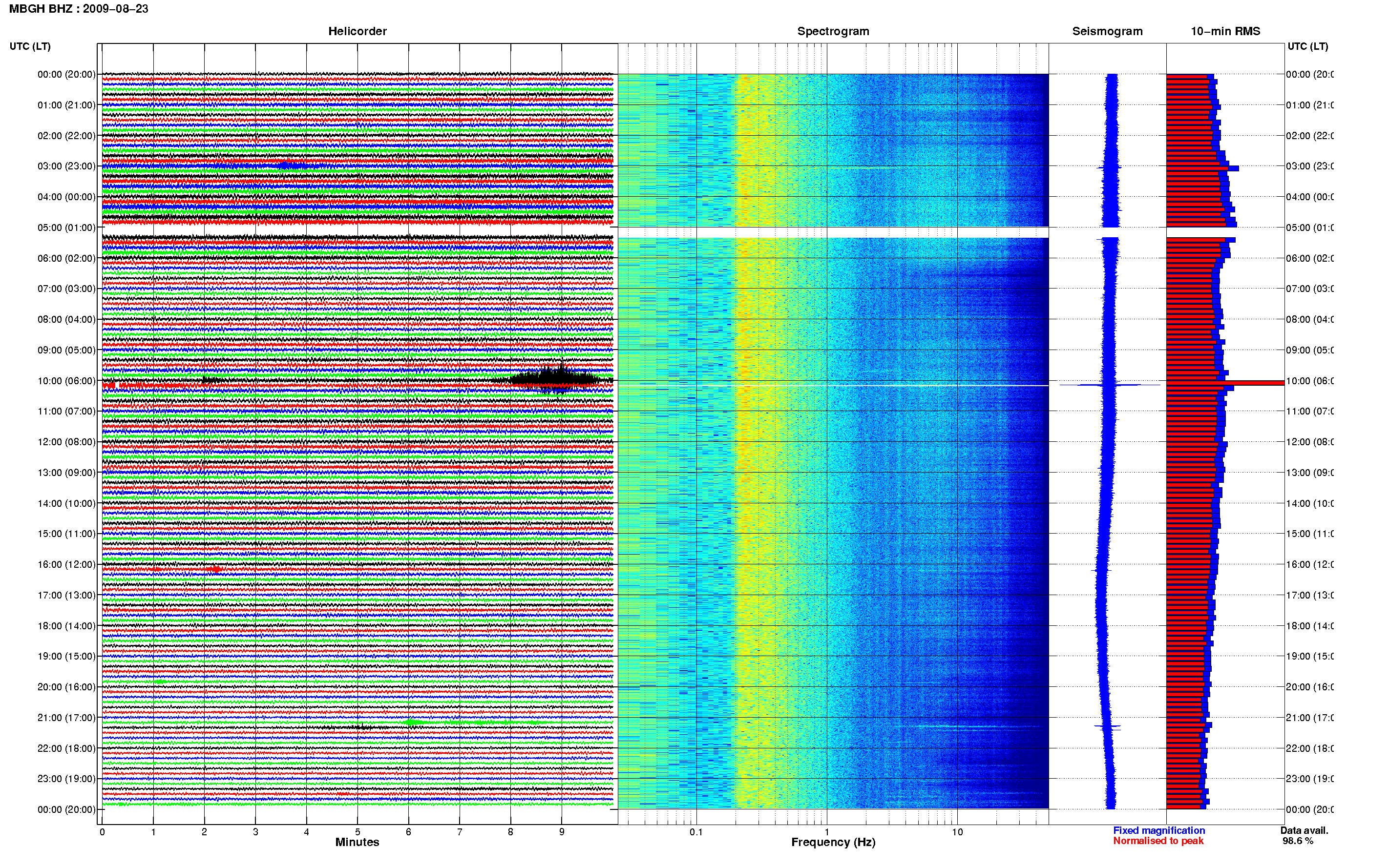The image size is (1389, 868).
Task: Click left time label 10:00 (06:00)
Action: (66, 381)
